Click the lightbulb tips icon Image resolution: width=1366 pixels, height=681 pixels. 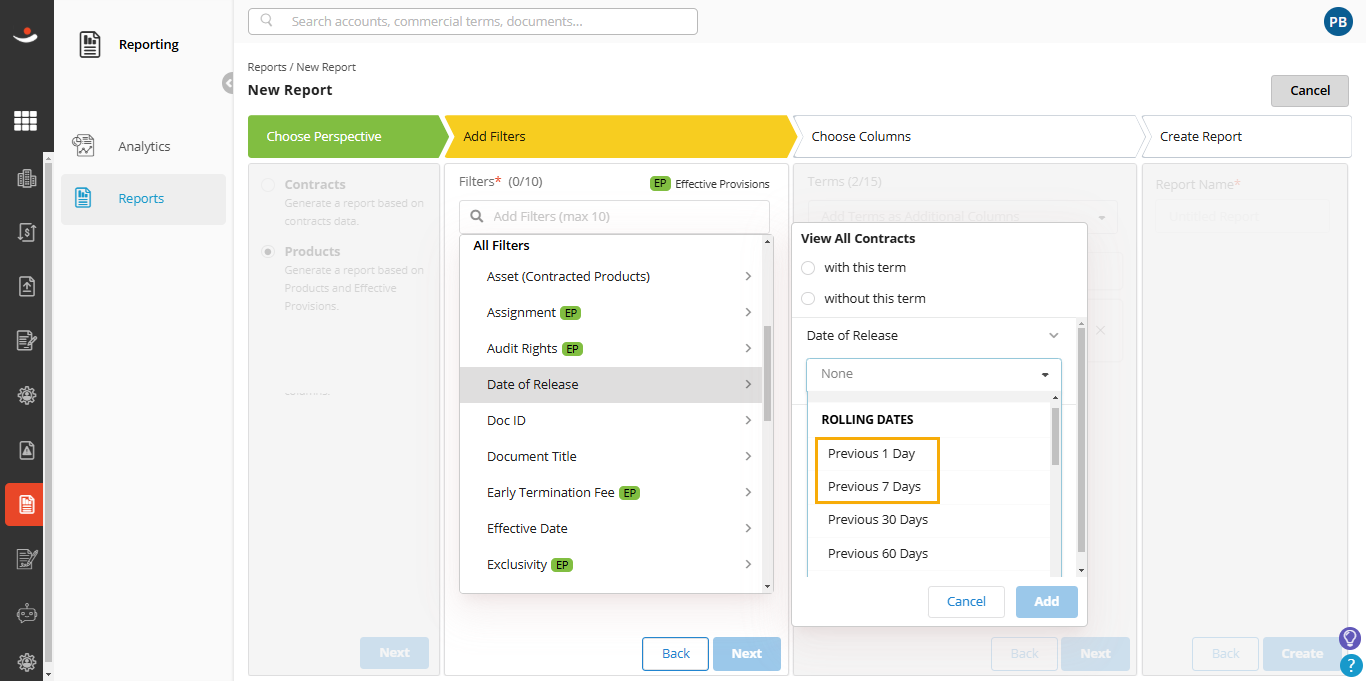coord(1349,637)
